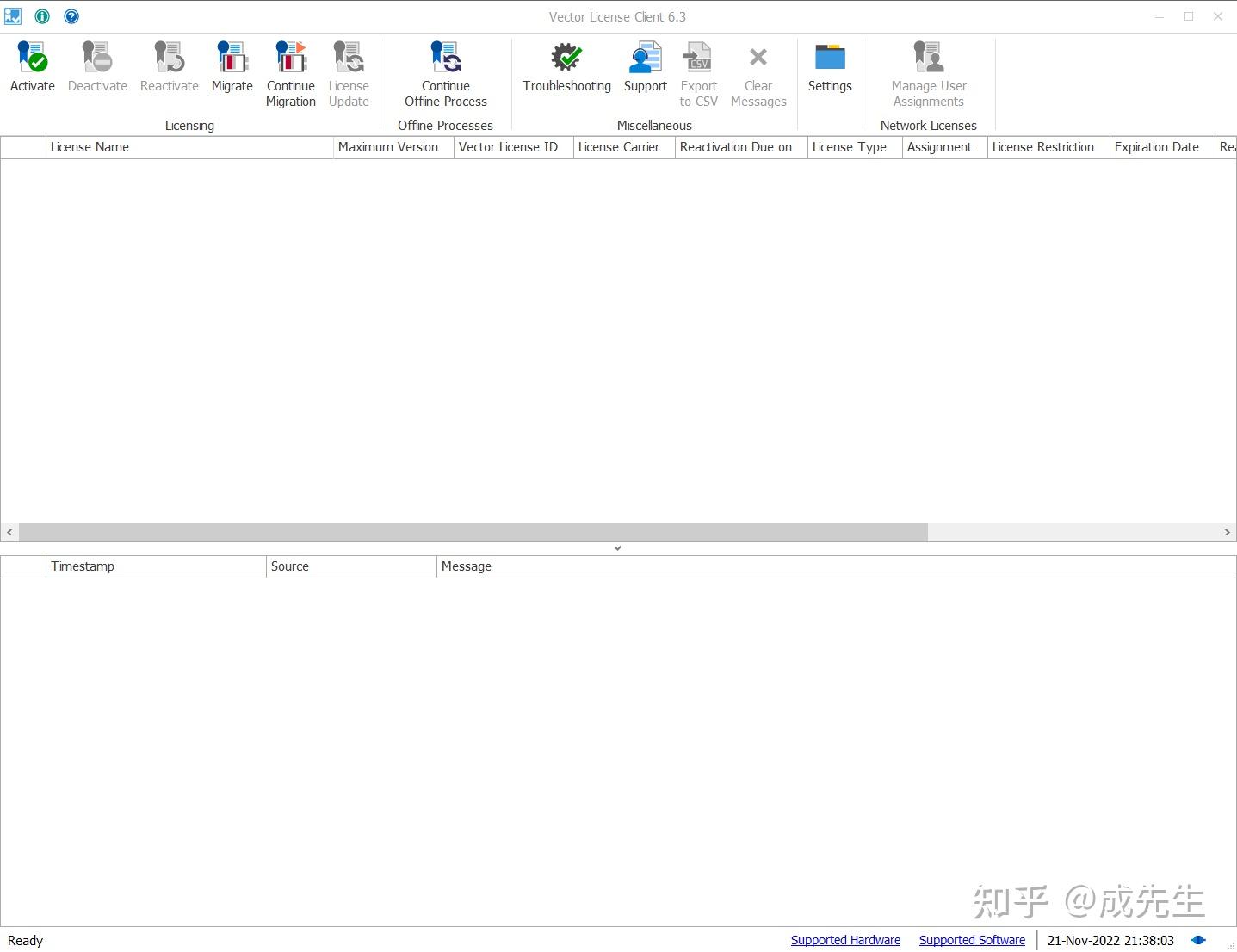Open the help question mark icon
The image size is (1237, 952).
[x=71, y=16]
